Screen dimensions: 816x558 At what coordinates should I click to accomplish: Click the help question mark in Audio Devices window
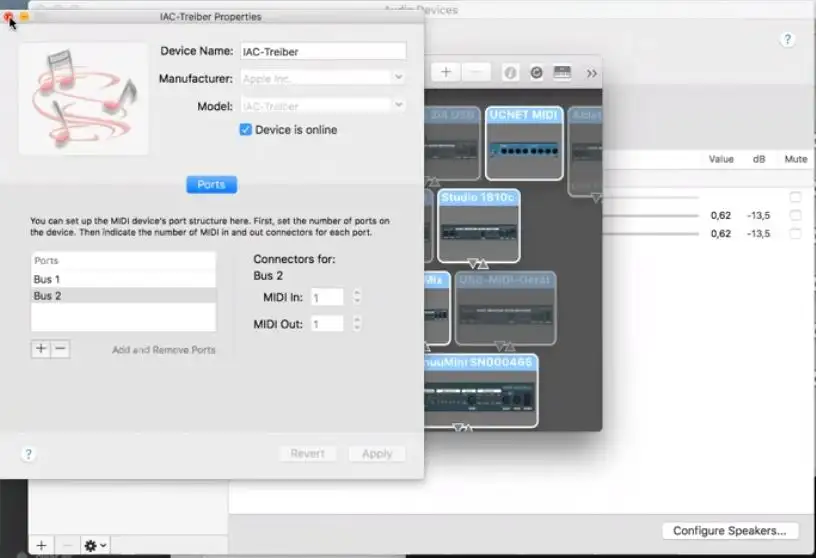pyautogui.click(x=787, y=40)
